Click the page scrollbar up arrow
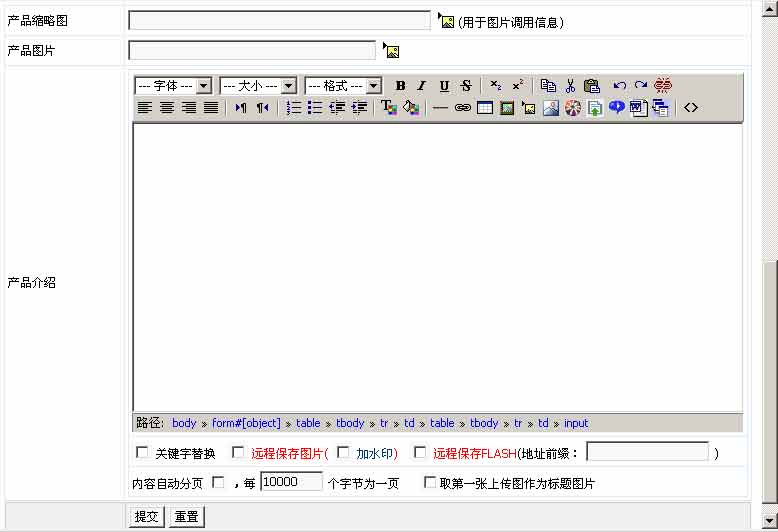The image size is (778, 532). coord(770,9)
